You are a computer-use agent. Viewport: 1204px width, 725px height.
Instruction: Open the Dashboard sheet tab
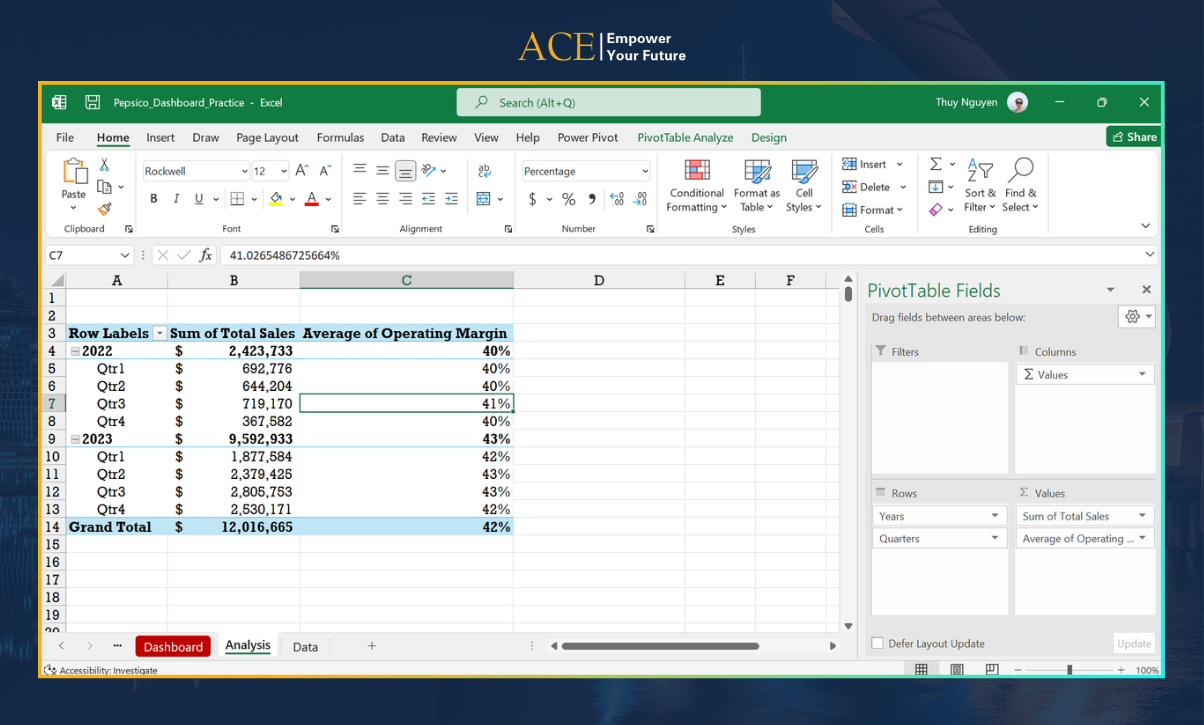coord(172,646)
